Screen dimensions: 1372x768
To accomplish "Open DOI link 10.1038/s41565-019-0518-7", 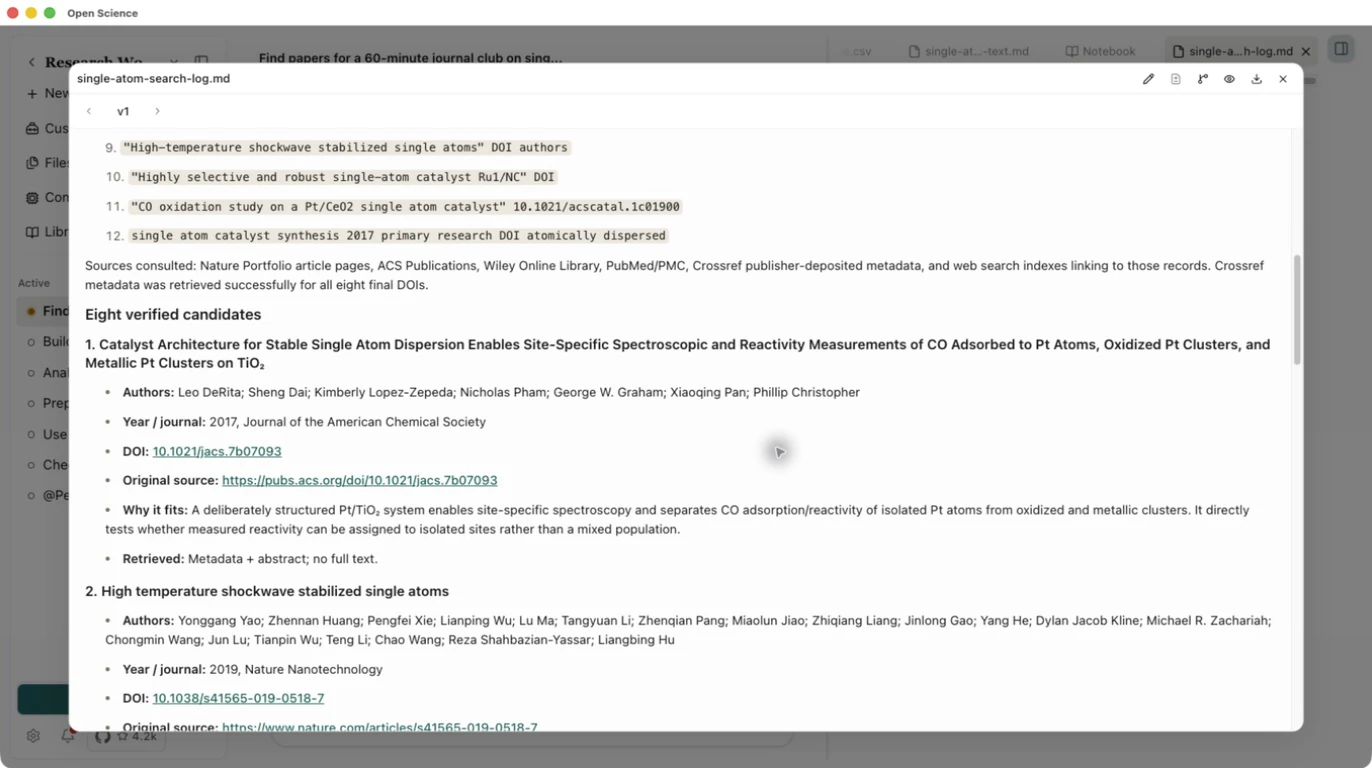I will 238,699.
